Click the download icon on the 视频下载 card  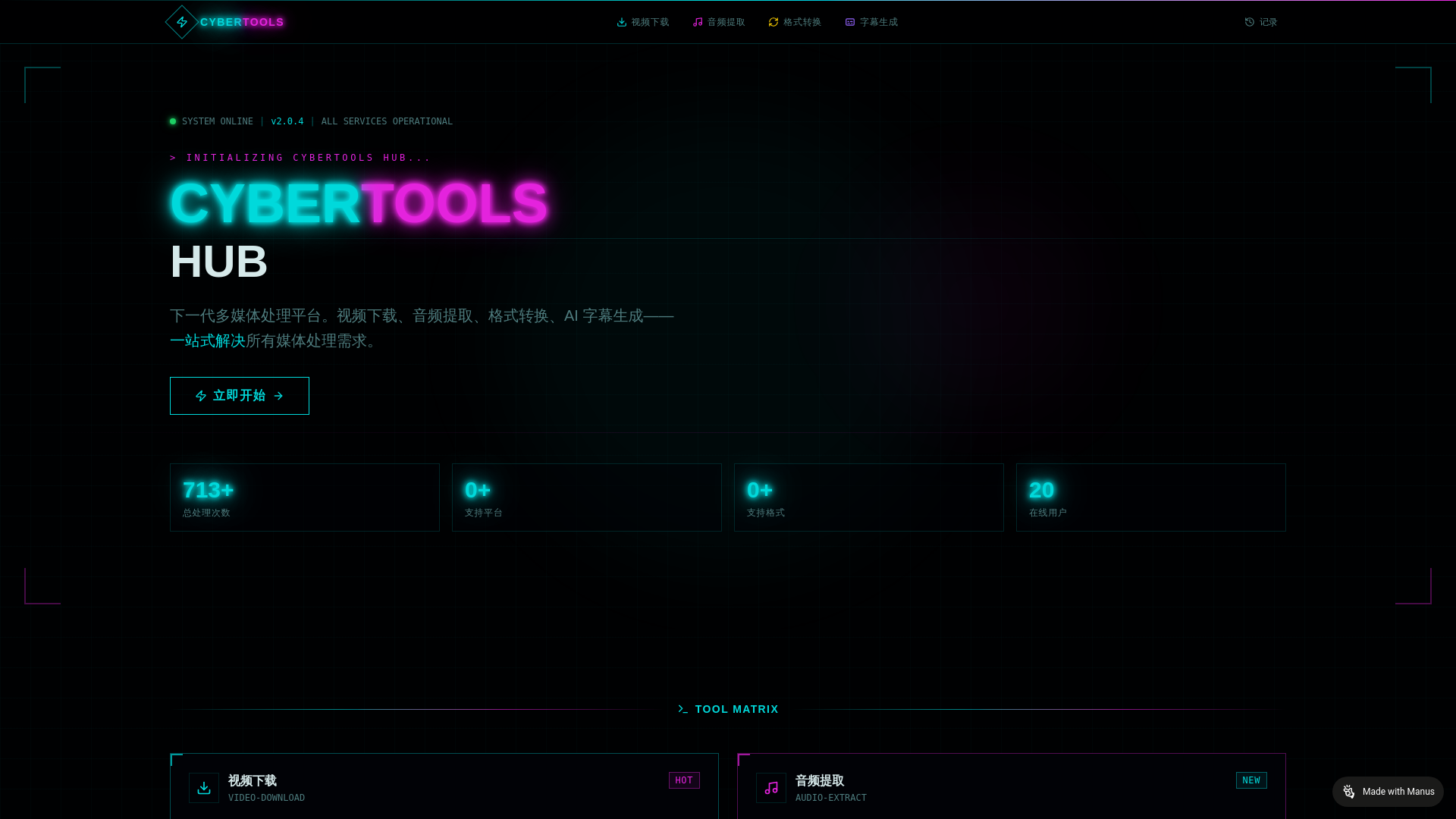point(204,788)
